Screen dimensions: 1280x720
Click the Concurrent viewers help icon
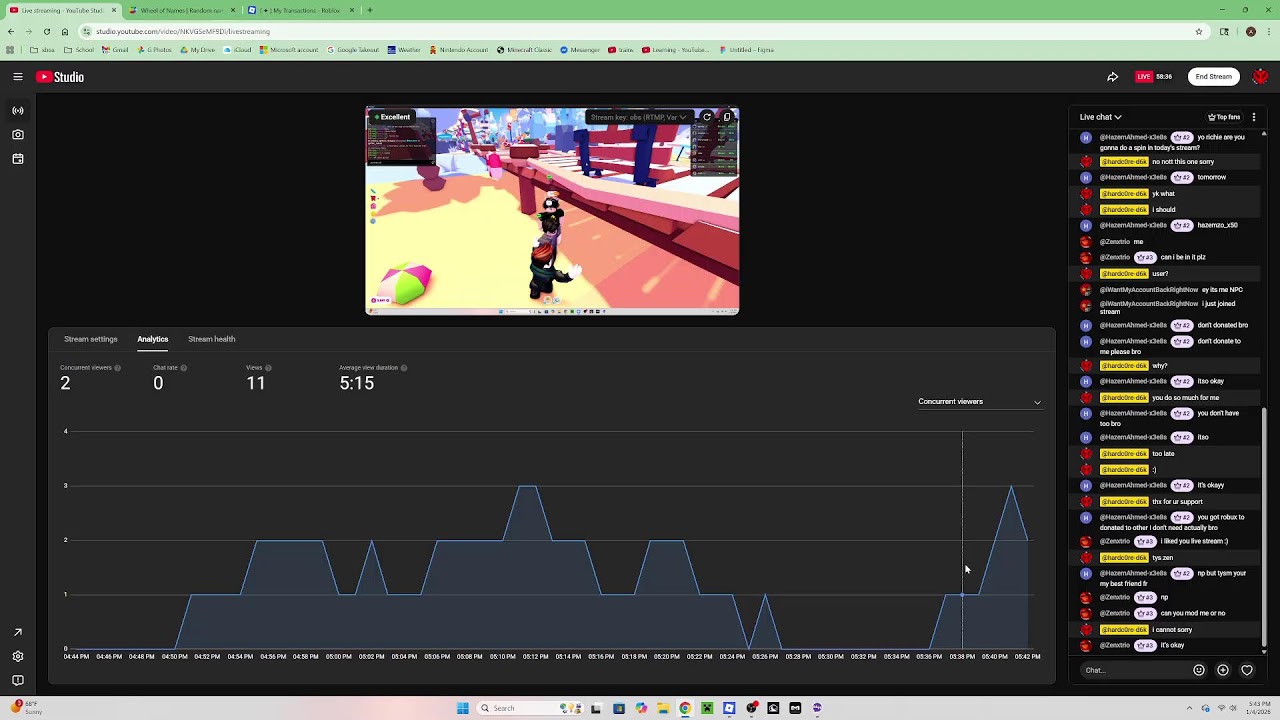(x=117, y=368)
